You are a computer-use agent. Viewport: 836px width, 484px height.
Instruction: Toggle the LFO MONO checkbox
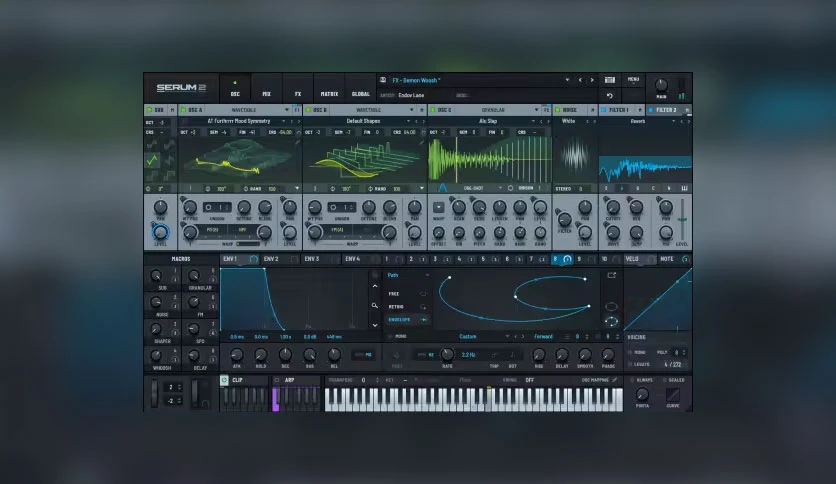point(390,336)
